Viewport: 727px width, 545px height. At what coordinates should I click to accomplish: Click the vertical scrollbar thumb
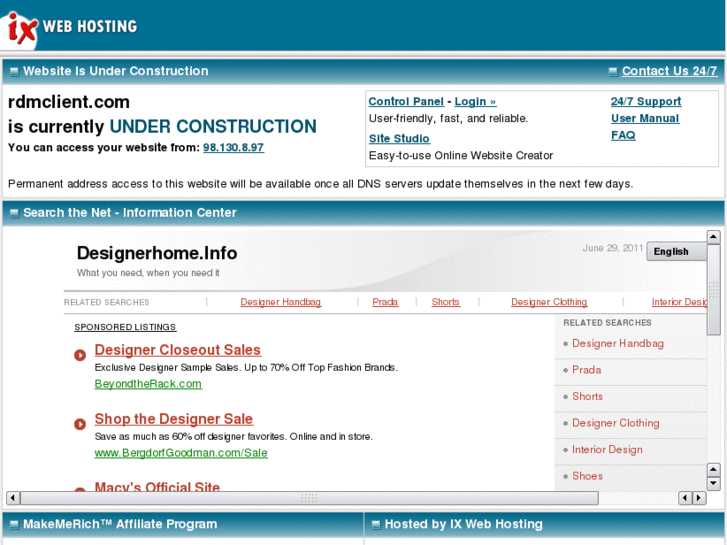tap(713, 290)
